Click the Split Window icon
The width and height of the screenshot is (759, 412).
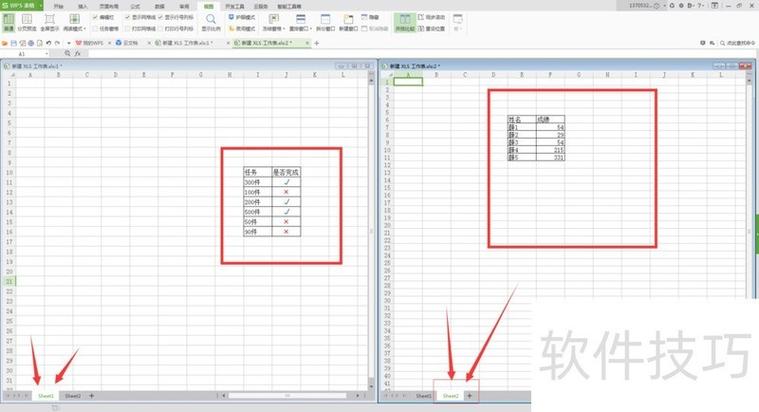[x=325, y=22]
